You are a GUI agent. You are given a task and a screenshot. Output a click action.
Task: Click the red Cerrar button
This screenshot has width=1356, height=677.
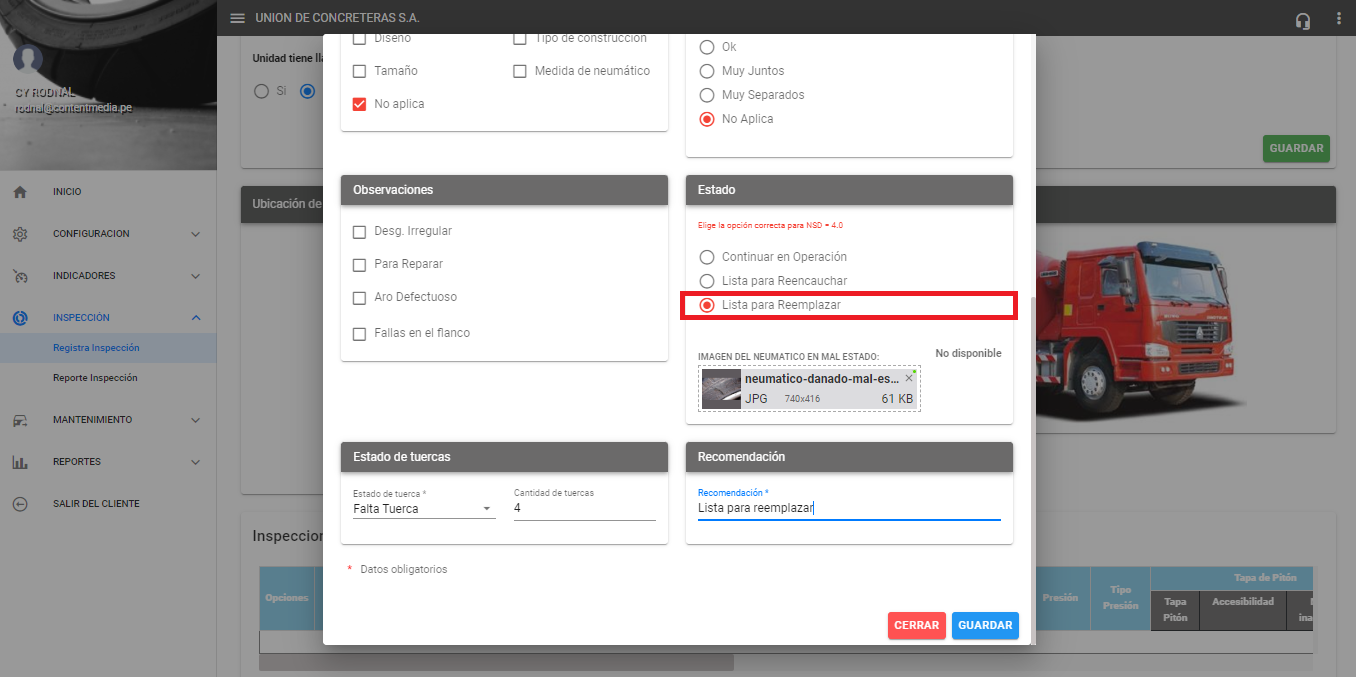pos(916,625)
